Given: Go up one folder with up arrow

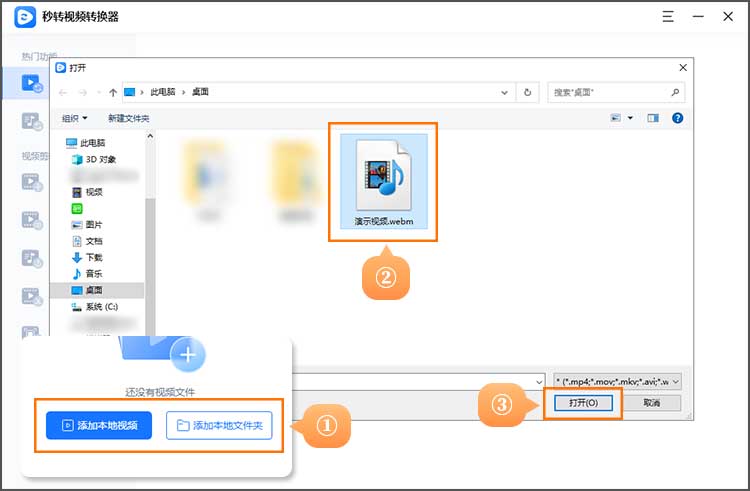Looking at the screenshot, I should (113, 92).
